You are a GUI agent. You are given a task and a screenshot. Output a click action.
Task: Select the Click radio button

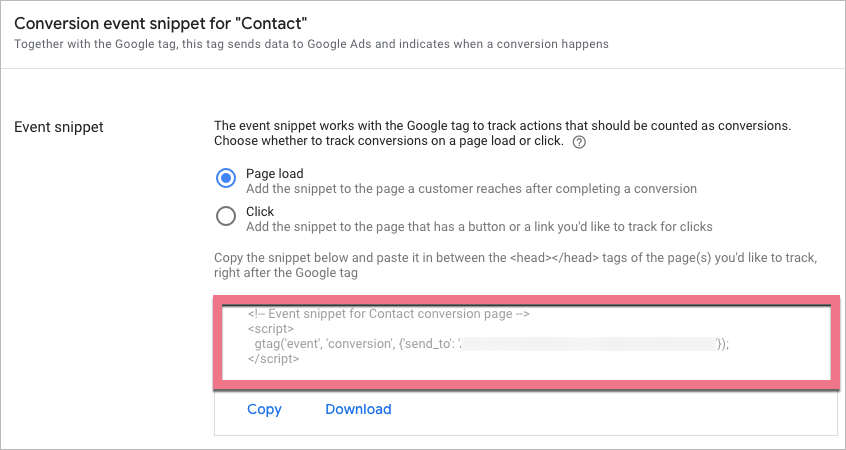pos(226,216)
